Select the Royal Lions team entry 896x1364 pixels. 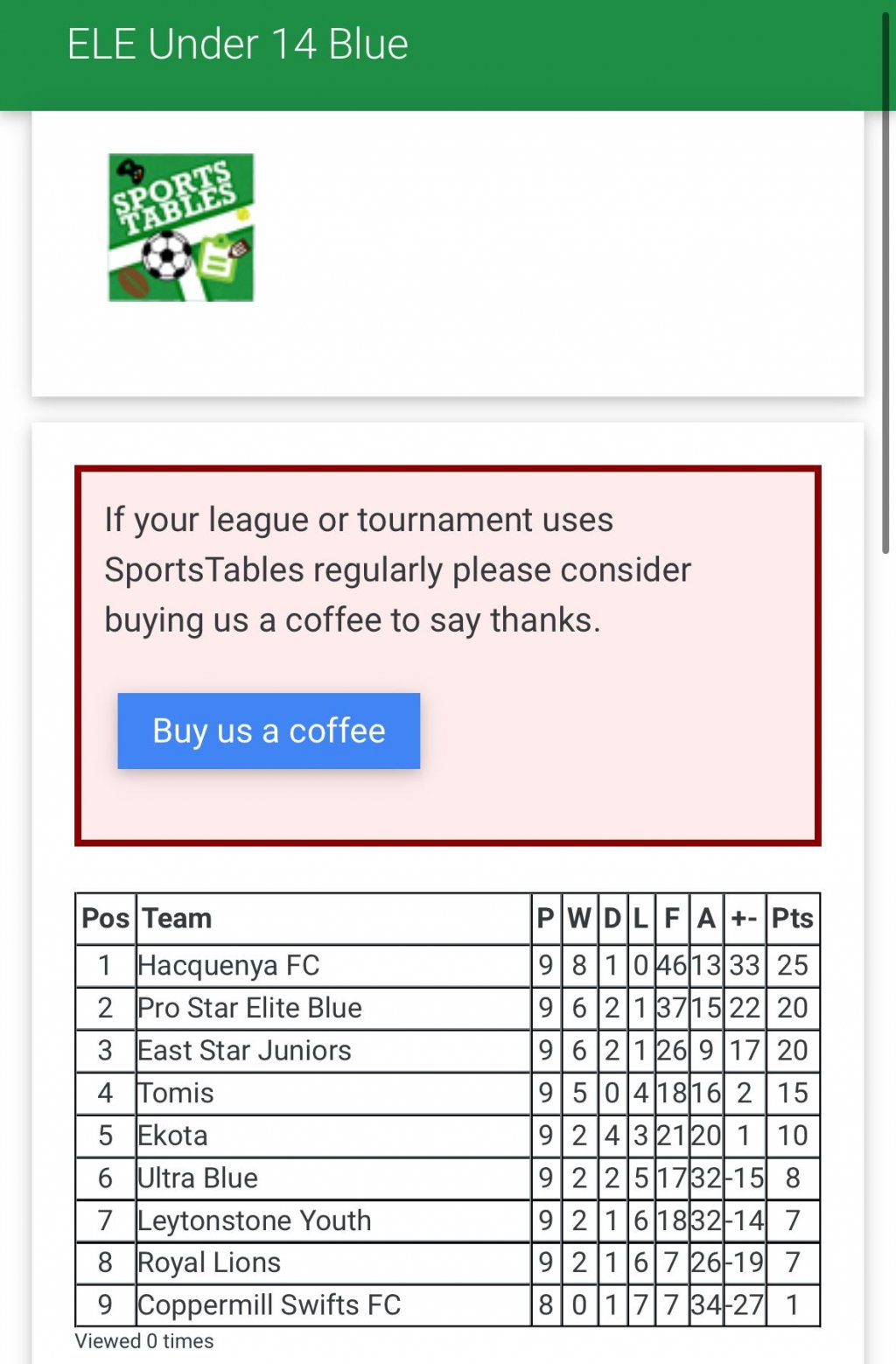click(x=210, y=1263)
